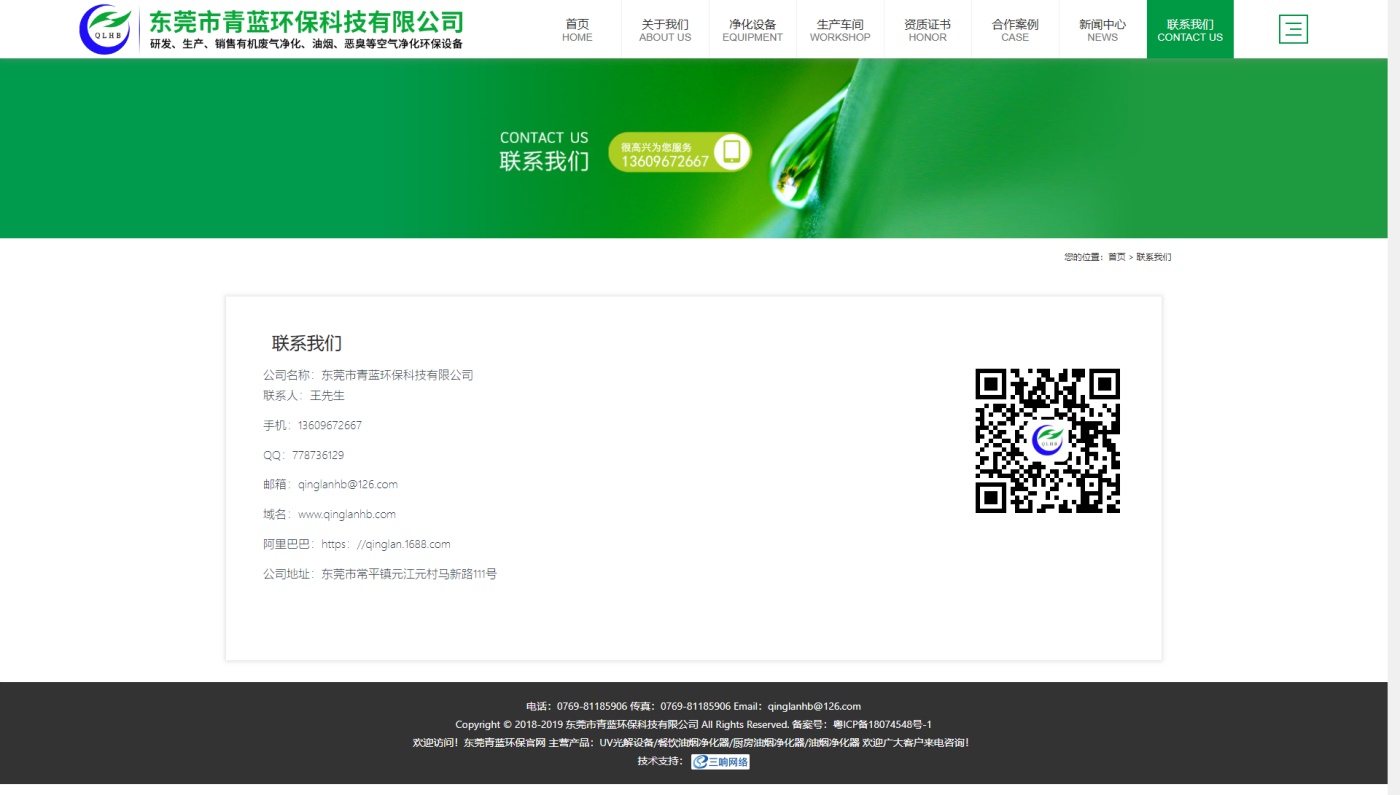Open the hamburger menu icon
Screen dimensions: 1400x795
click(1293, 29)
